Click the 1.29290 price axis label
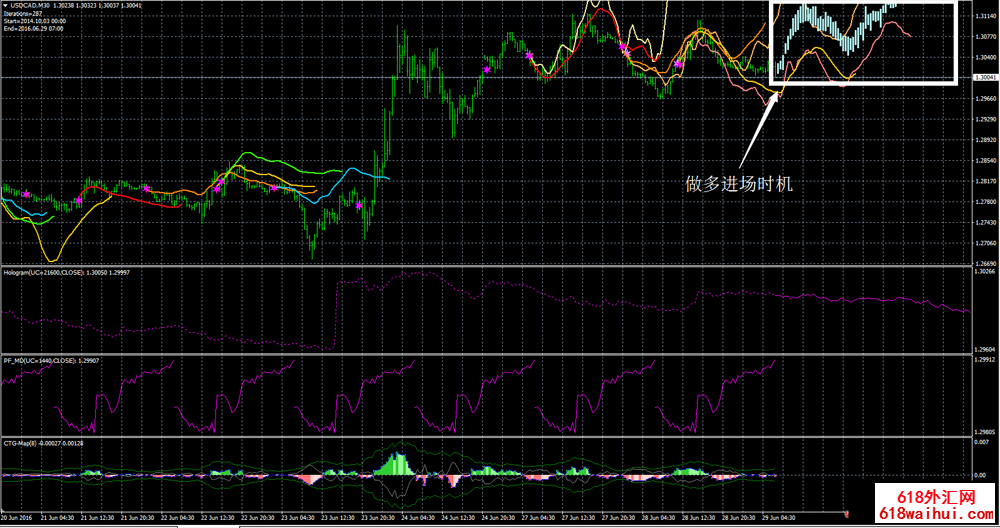 985,119
